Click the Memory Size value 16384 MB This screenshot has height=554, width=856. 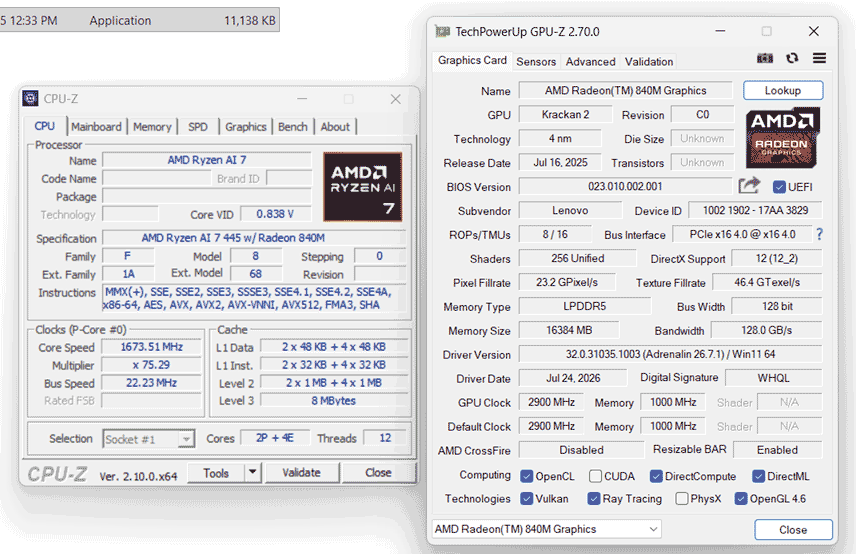click(569, 330)
